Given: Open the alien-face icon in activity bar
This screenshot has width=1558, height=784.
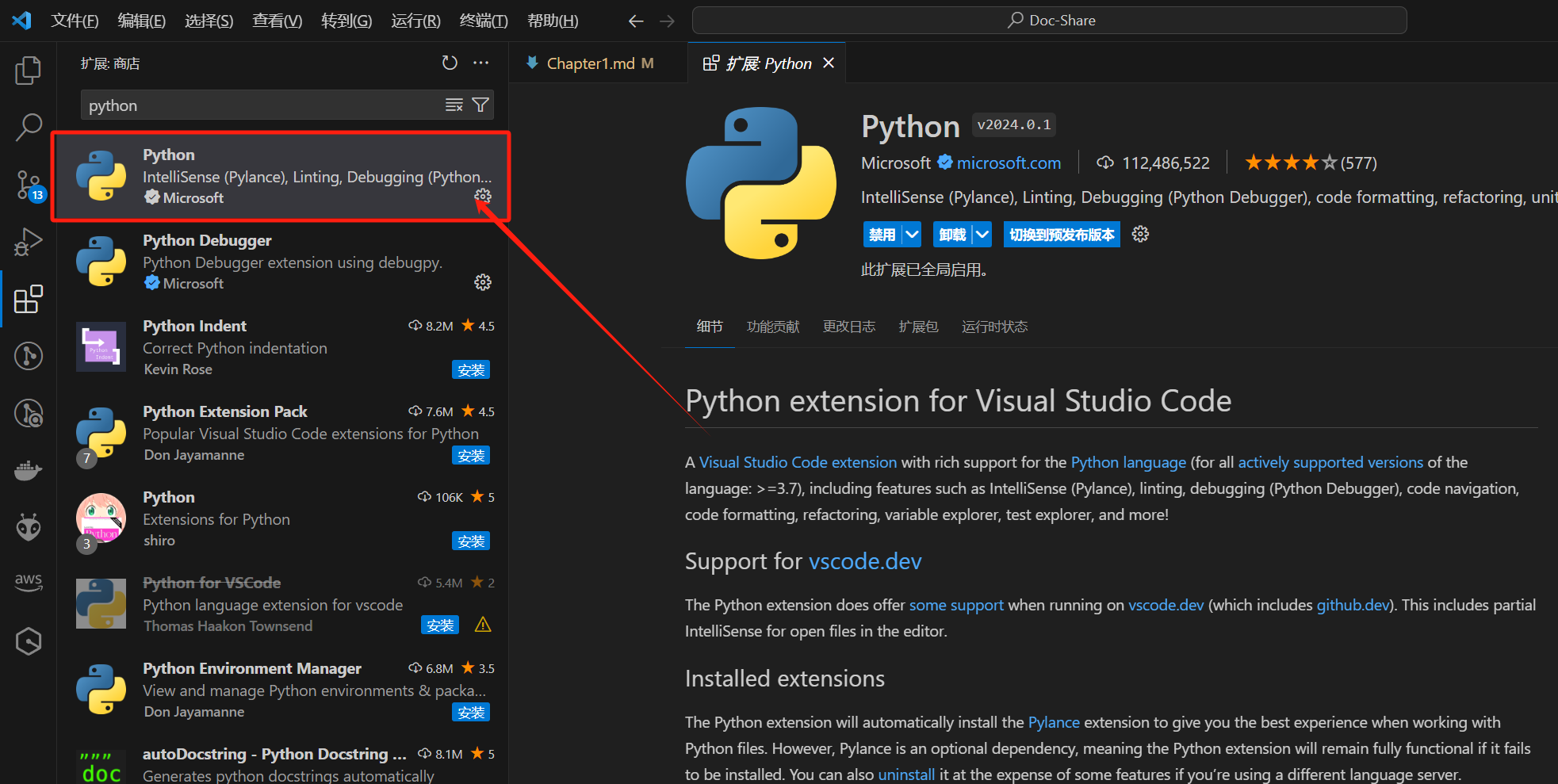Looking at the screenshot, I should [x=28, y=526].
